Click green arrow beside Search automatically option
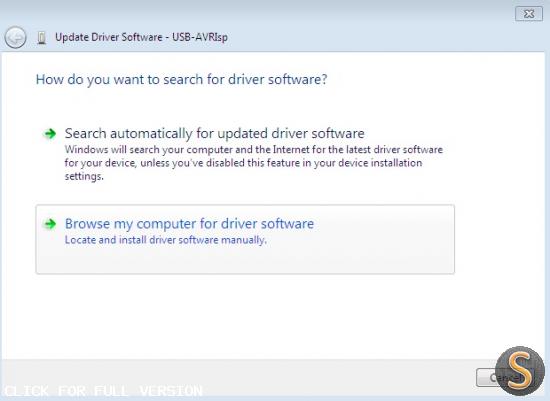This screenshot has height=401, width=550. pyautogui.click(x=49, y=133)
